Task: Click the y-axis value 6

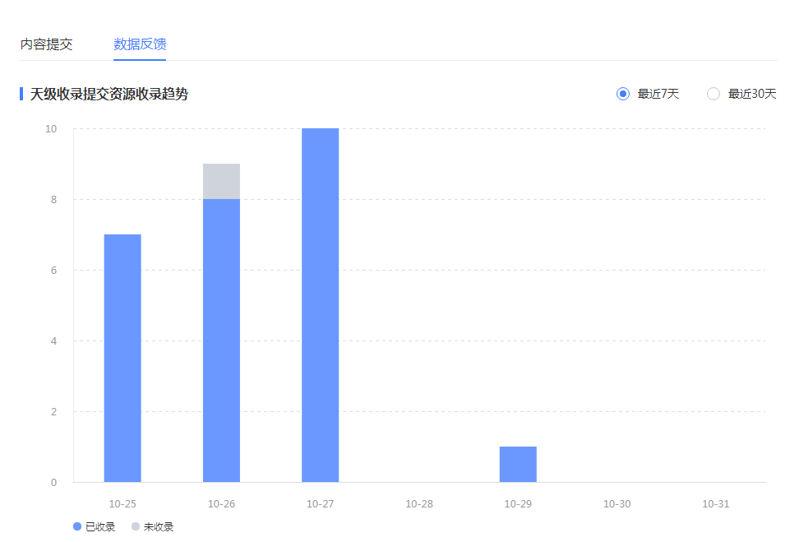Action: coord(54,270)
